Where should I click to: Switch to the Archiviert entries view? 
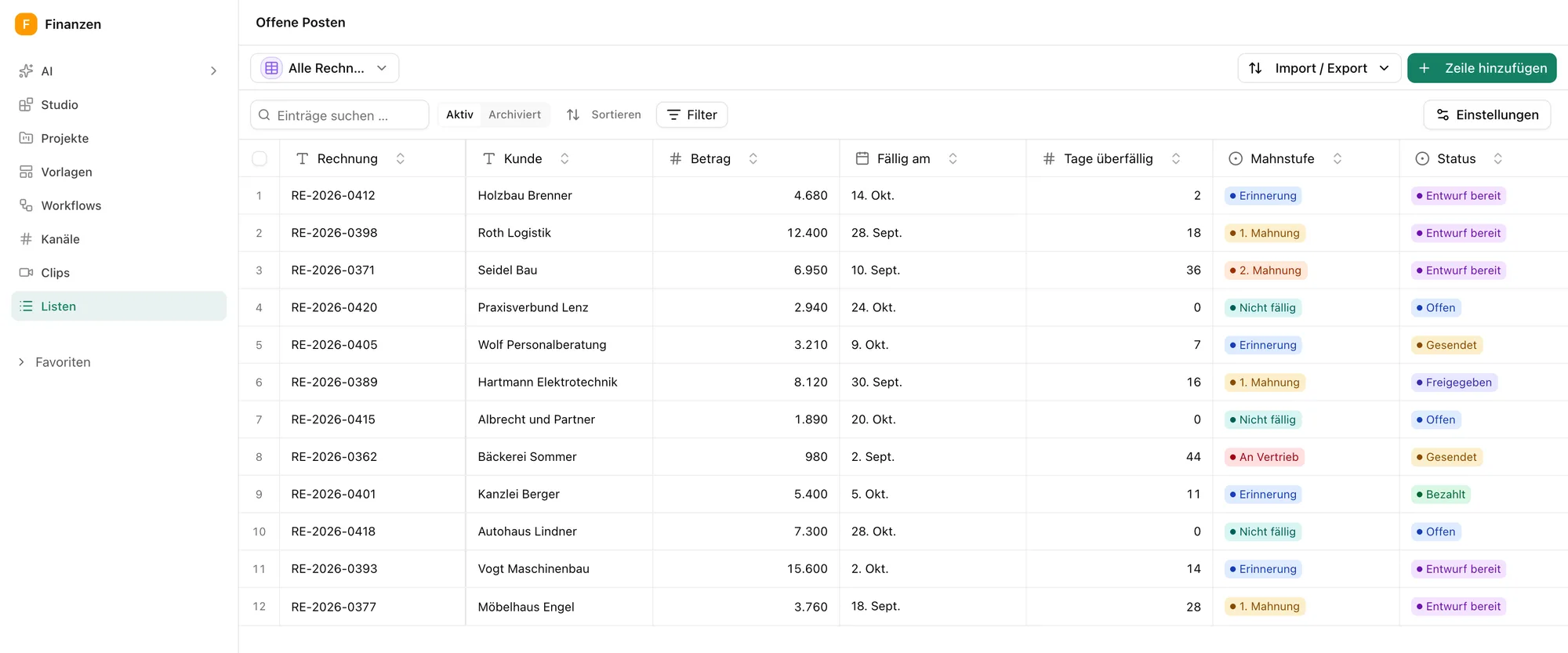click(514, 115)
